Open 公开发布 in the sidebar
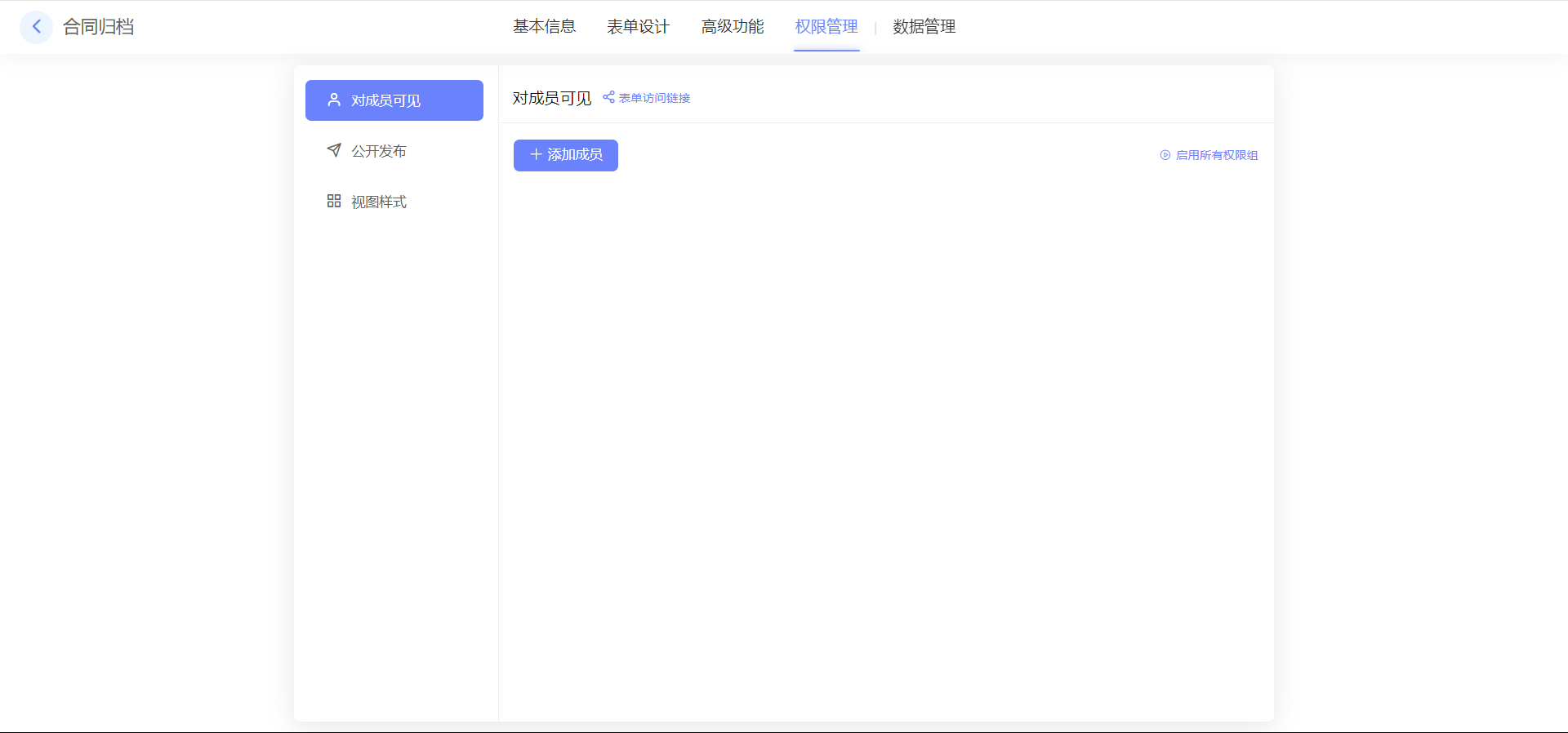The height and width of the screenshot is (733, 1568). (x=379, y=151)
